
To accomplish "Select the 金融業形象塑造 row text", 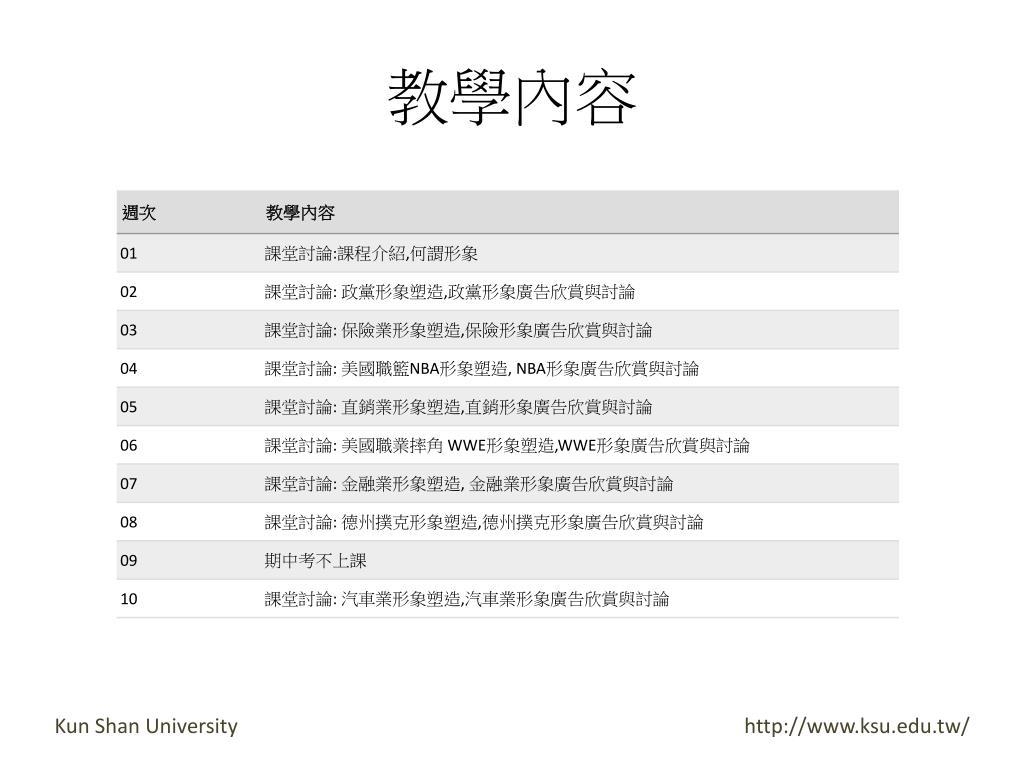I will [468, 484].
